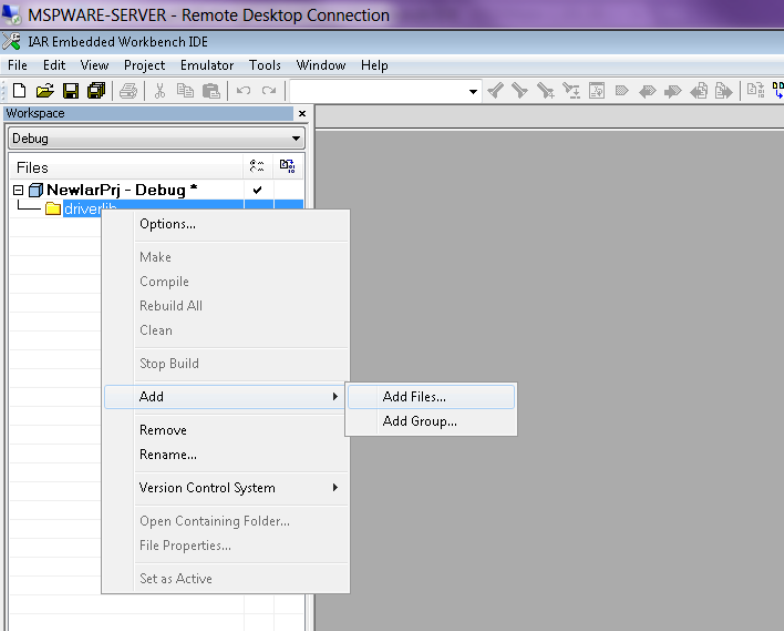Click the greyed Stop Build entry

[x=225, y=364]
